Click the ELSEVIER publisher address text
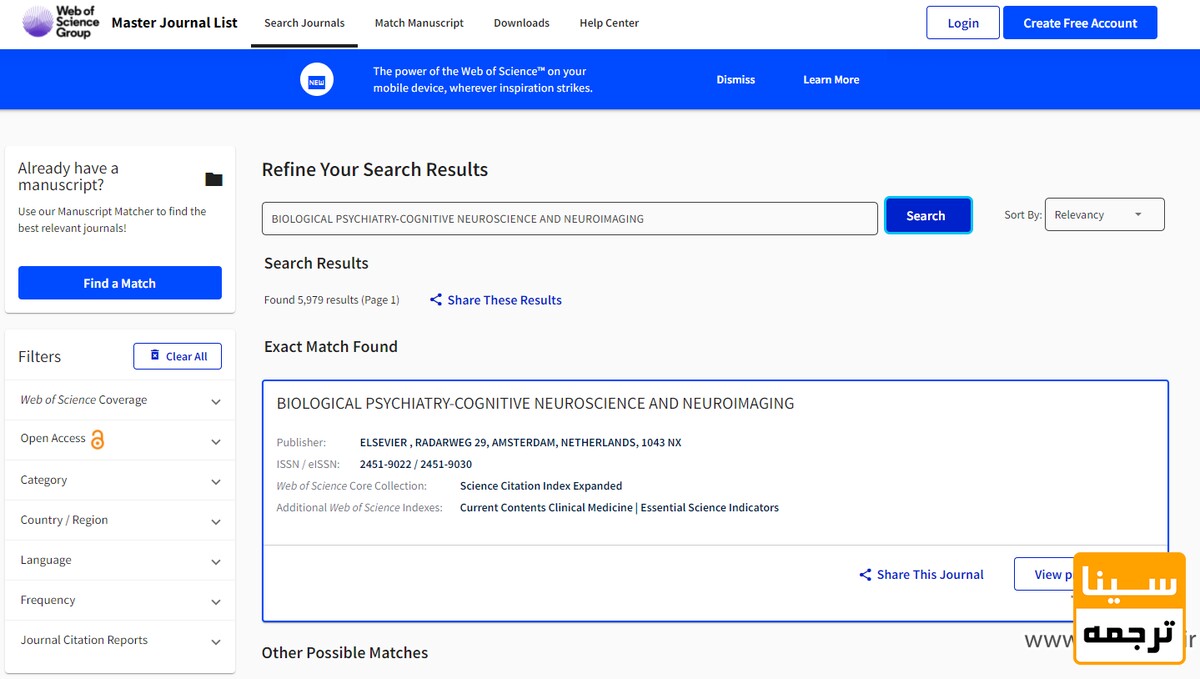This screenshot has height=679, width=1200. coord(520,442)
